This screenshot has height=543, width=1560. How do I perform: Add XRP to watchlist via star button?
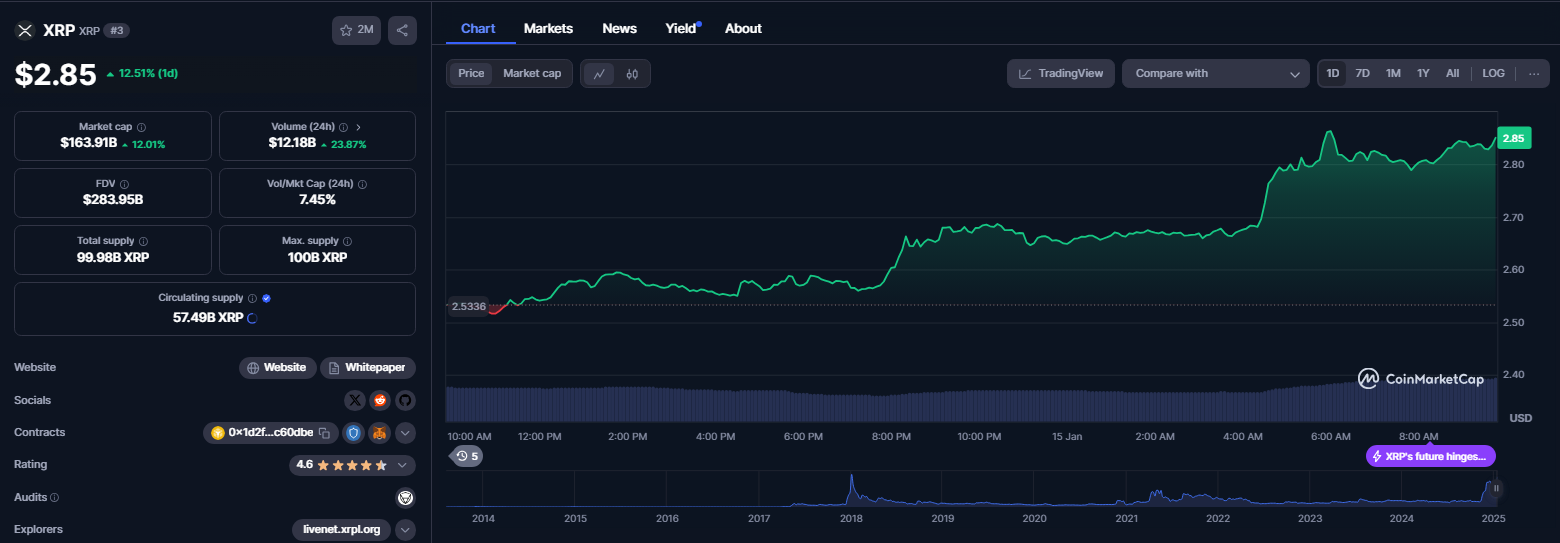(x=357, y=30)
